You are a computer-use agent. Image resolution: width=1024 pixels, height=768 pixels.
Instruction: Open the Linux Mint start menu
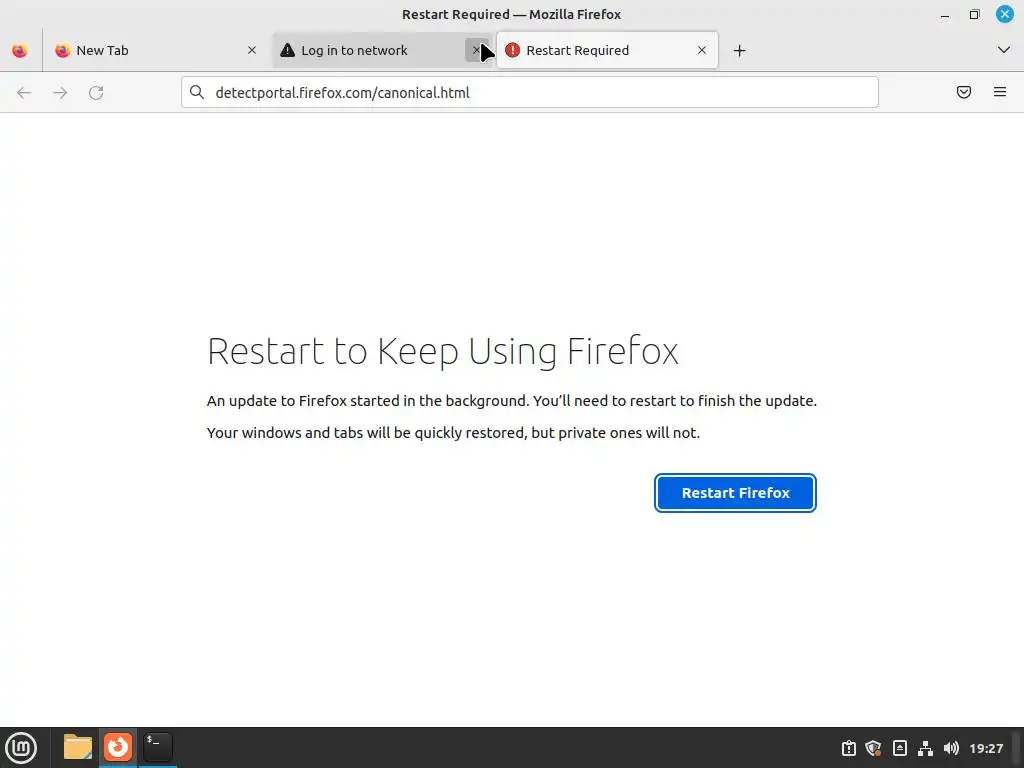coord(22,748)
